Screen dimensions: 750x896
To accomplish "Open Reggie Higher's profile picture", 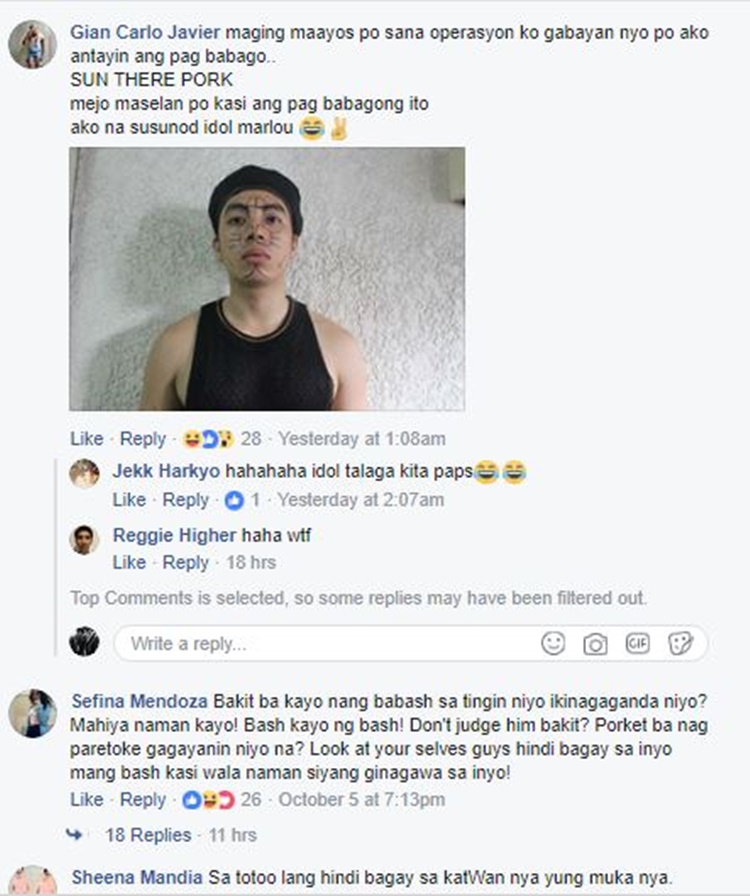I will coord(84,539).
